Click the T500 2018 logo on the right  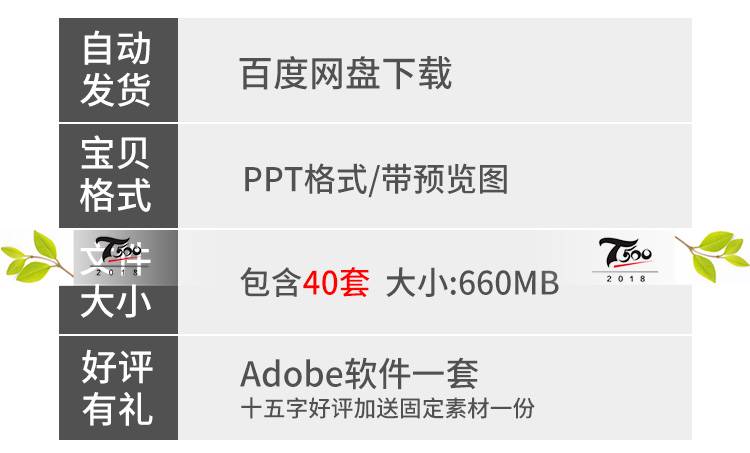click(x=625, y=259)
